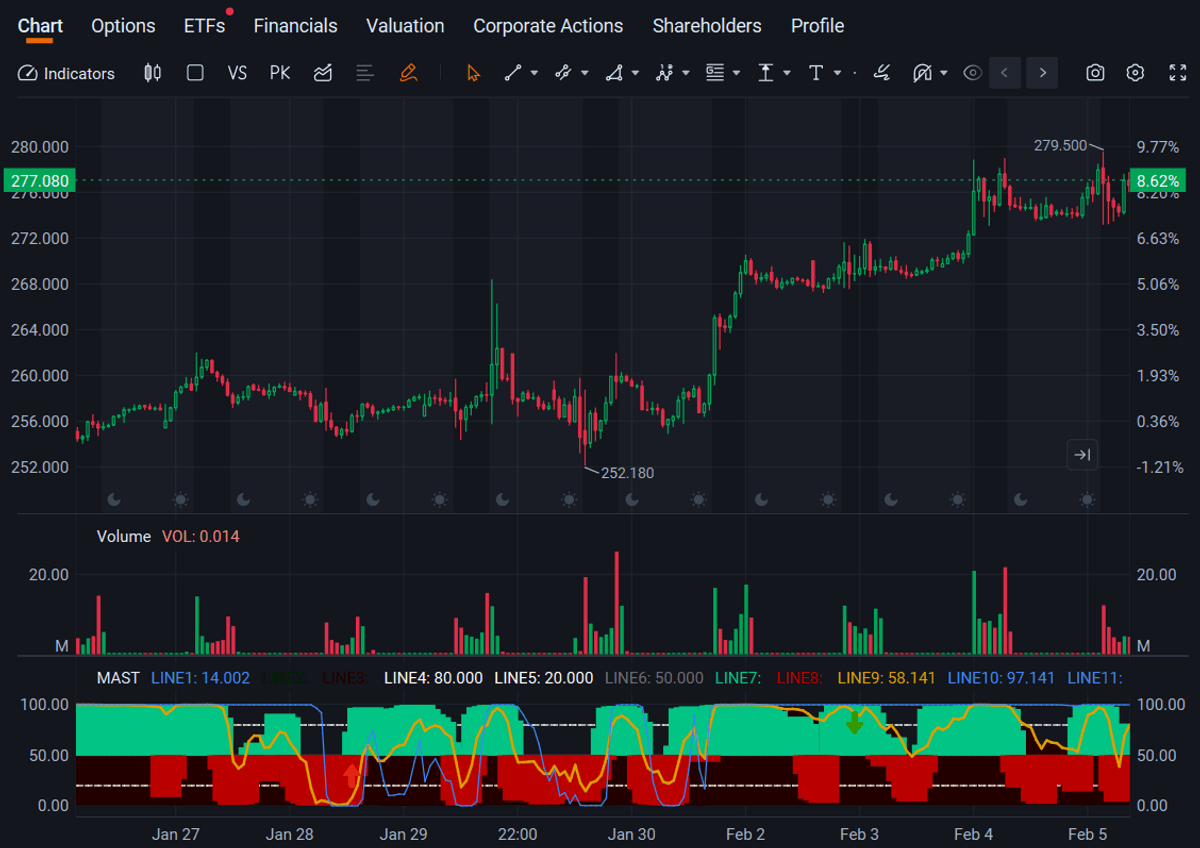Image resolution: width=1200 pixels, height=848 pixels.
Task: Toggle drawings visibility eye icon
Action: coord(972,73)
